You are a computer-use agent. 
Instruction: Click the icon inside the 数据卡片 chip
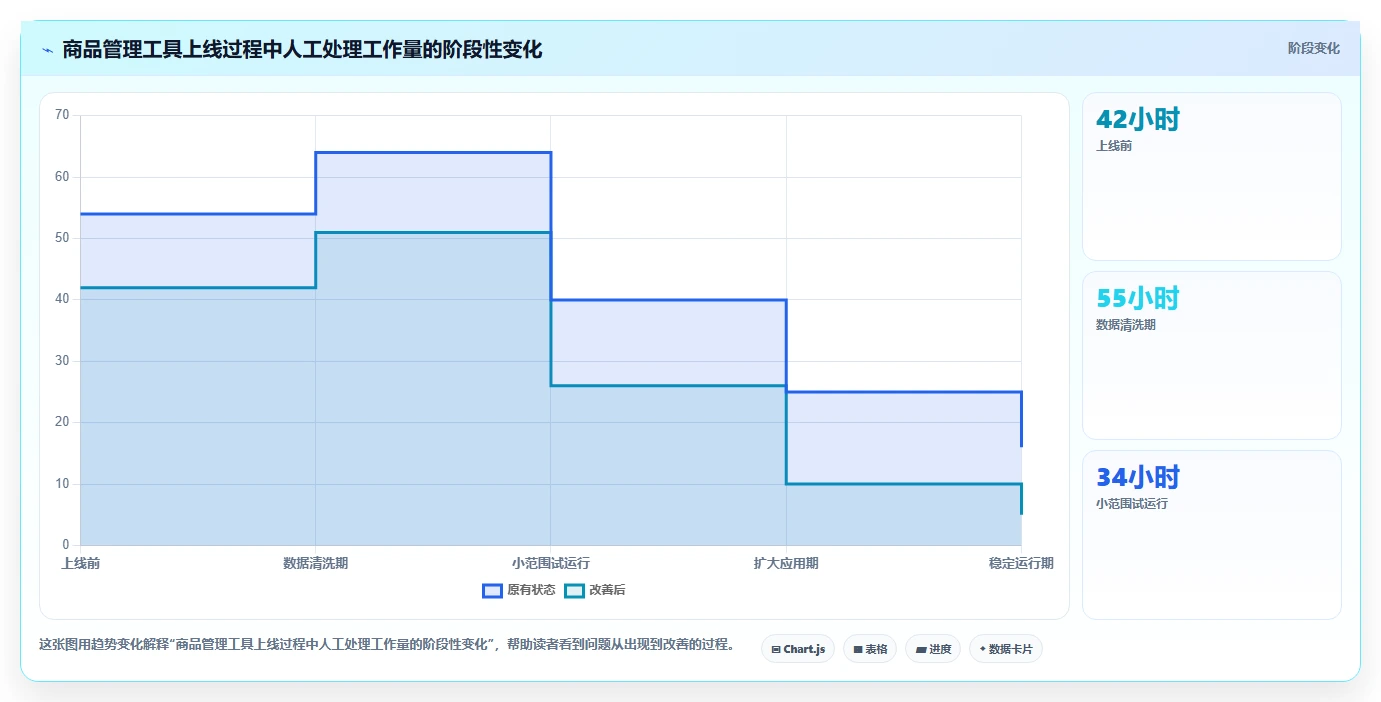point(982,650)
